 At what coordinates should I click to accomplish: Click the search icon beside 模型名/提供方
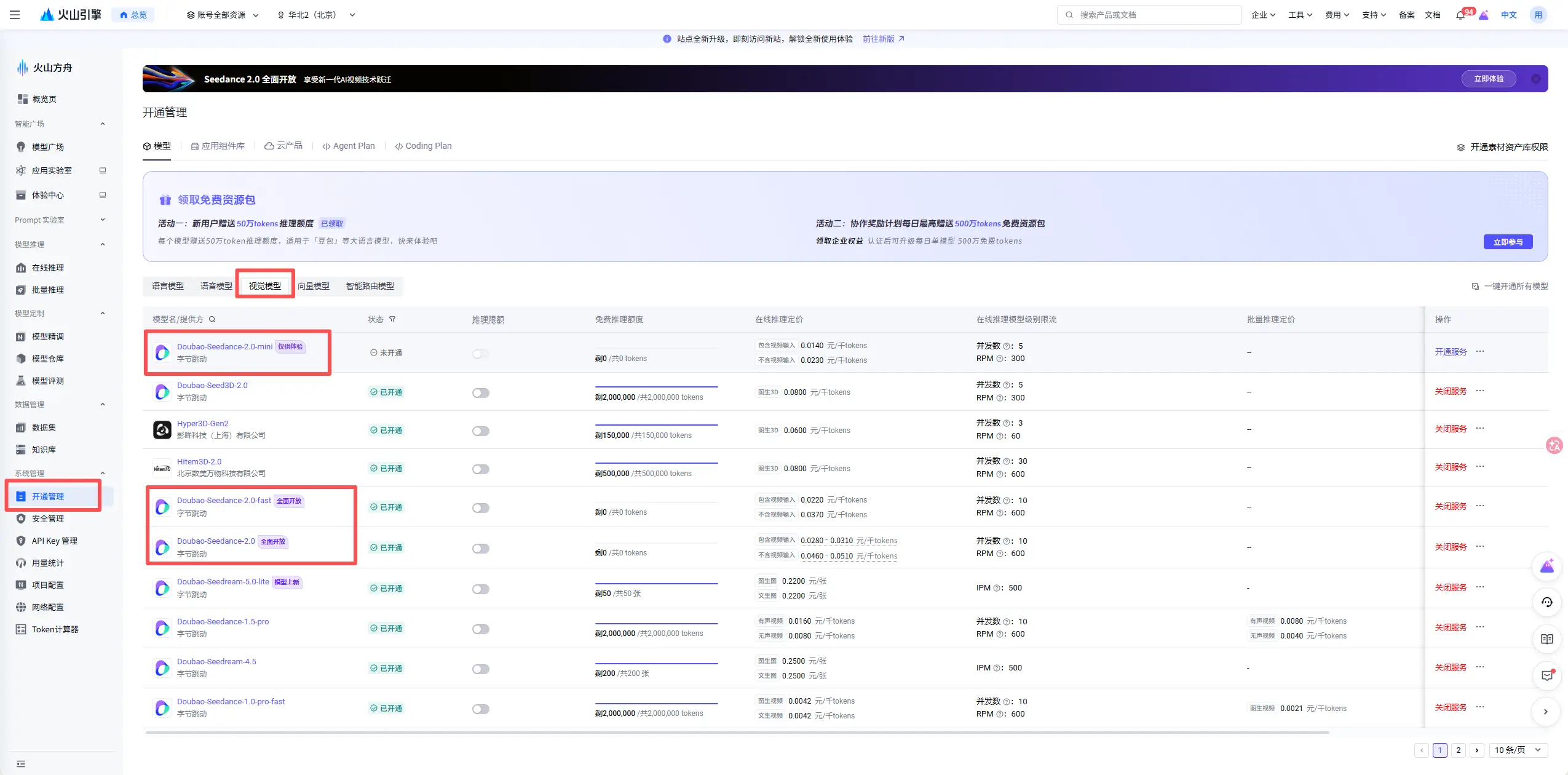click(212, 319)
